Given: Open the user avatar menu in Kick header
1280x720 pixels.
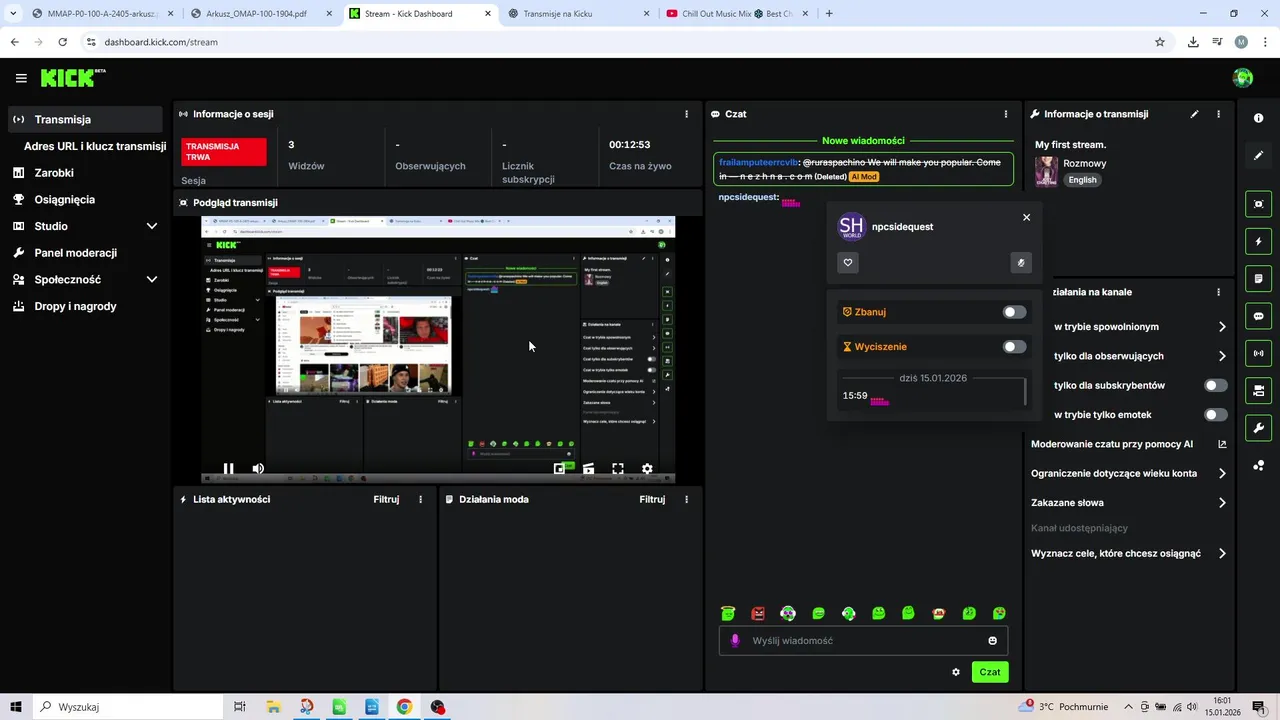Looking at the screenshot, I should tap(1243, 78).
